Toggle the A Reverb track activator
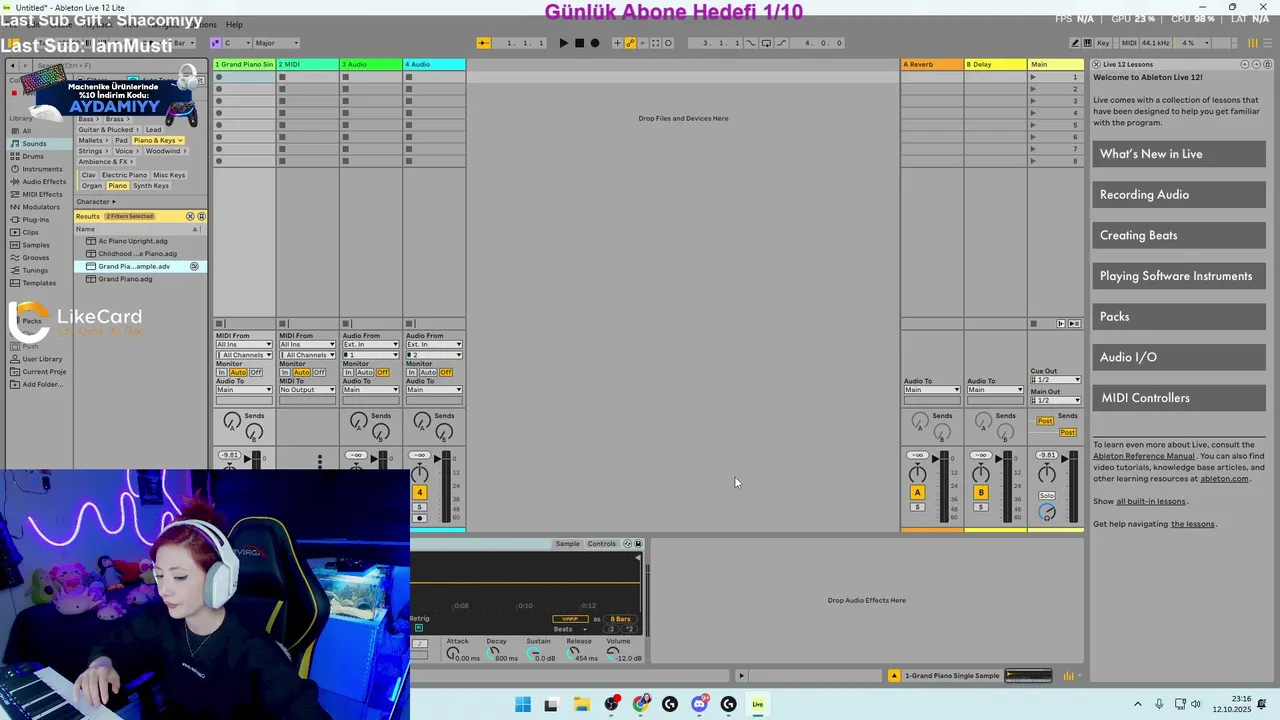This screenshot has height=720, width=1280. tap(918, 492)
